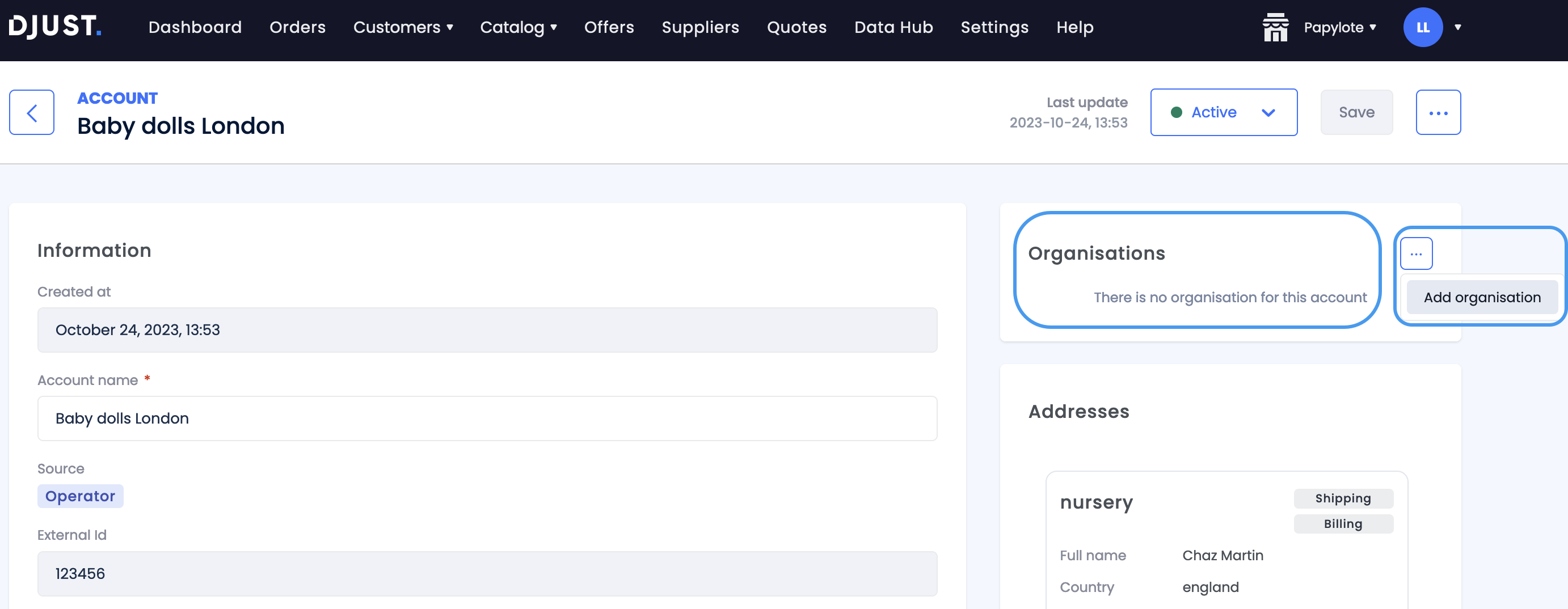
Task: Click the Billing tag on the nursery address
Action: (1343, 523)
